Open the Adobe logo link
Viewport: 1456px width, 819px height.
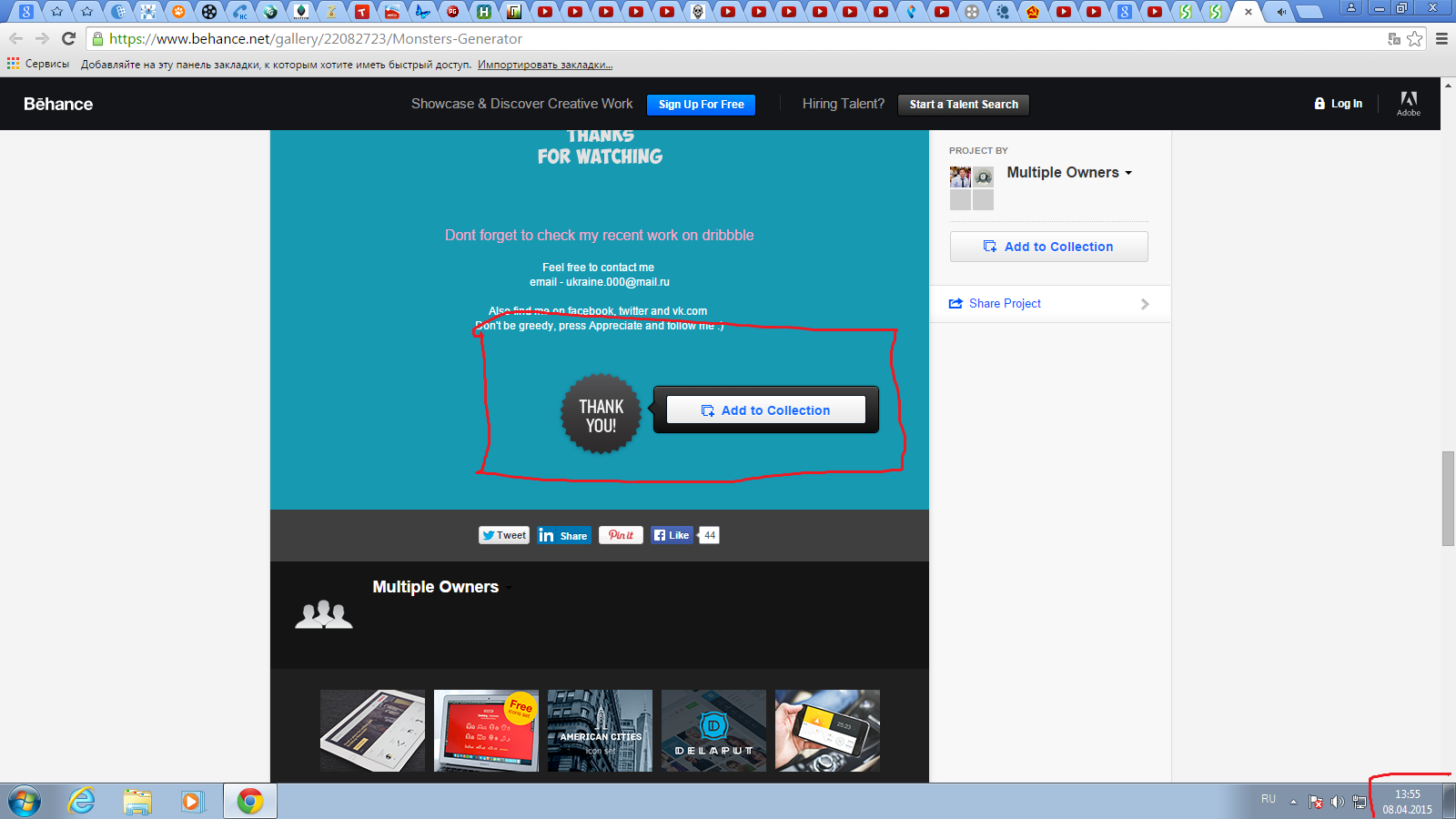tap(1409, 103)
